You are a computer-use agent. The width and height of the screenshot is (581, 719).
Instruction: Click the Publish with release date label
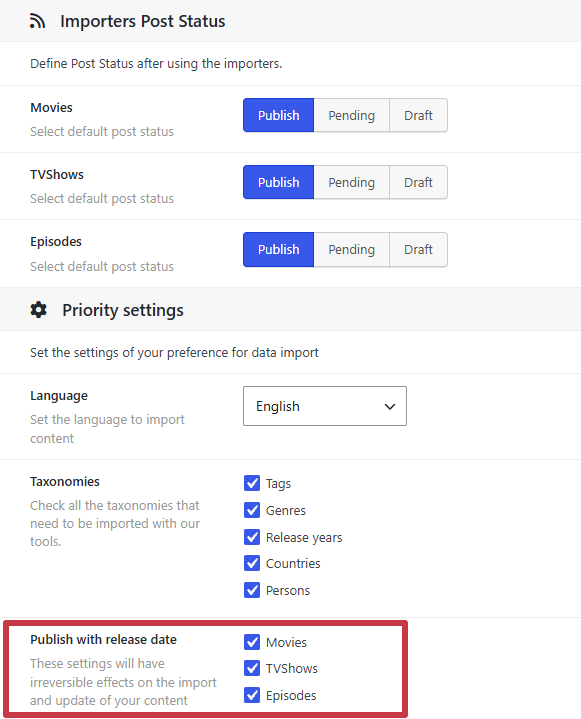(103, 639)
